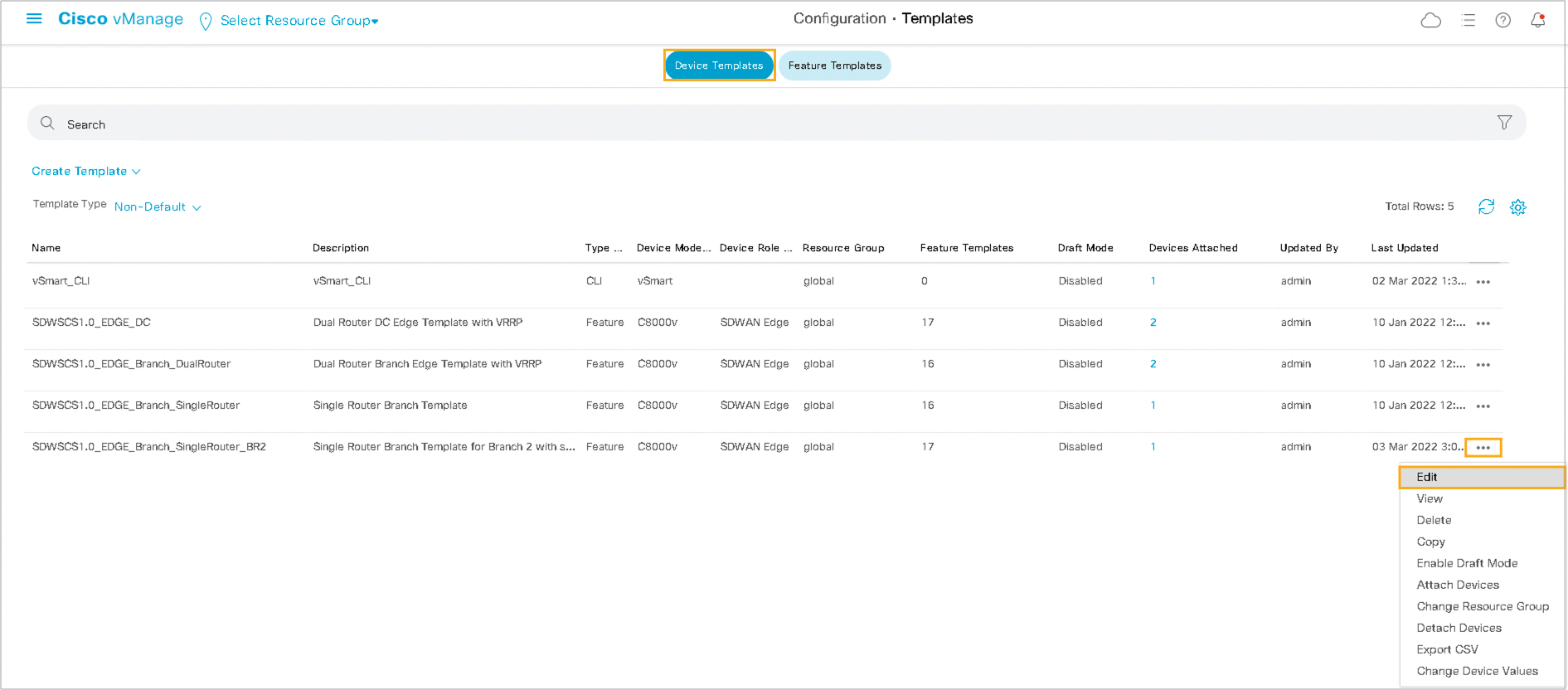Viewport: 1568px width, 690px height.
Task: Open Template Type Non-Default dropdown
Action: click(158, 207)
